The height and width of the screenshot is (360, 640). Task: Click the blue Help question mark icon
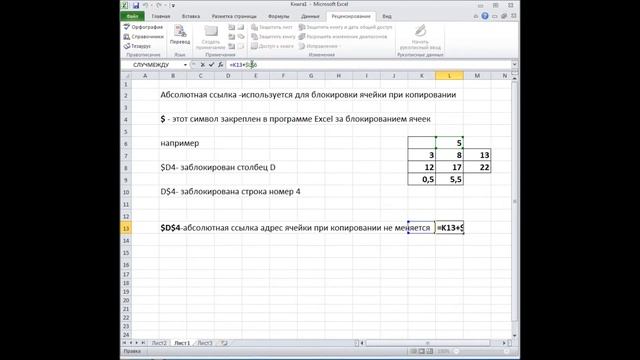[x=485, y=16]
